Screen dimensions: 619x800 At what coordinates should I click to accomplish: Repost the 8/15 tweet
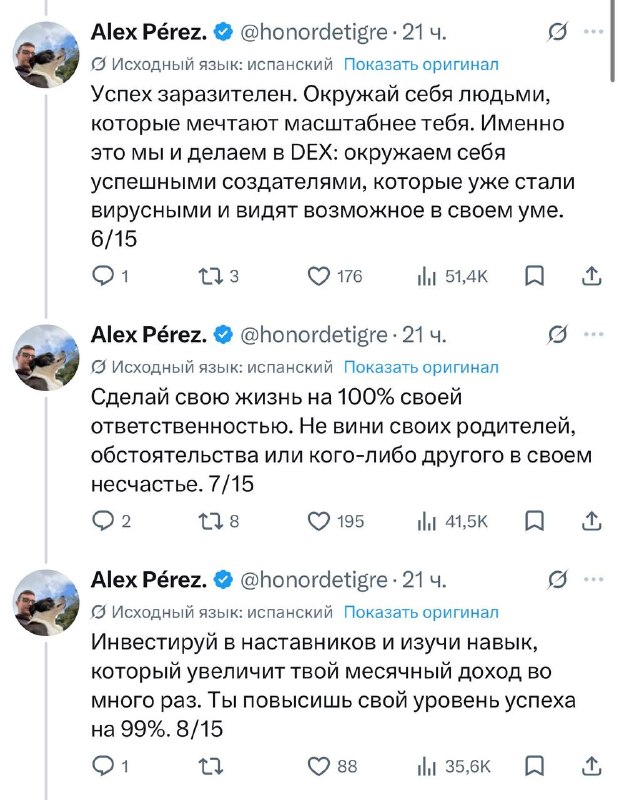[x=211, y=766]
